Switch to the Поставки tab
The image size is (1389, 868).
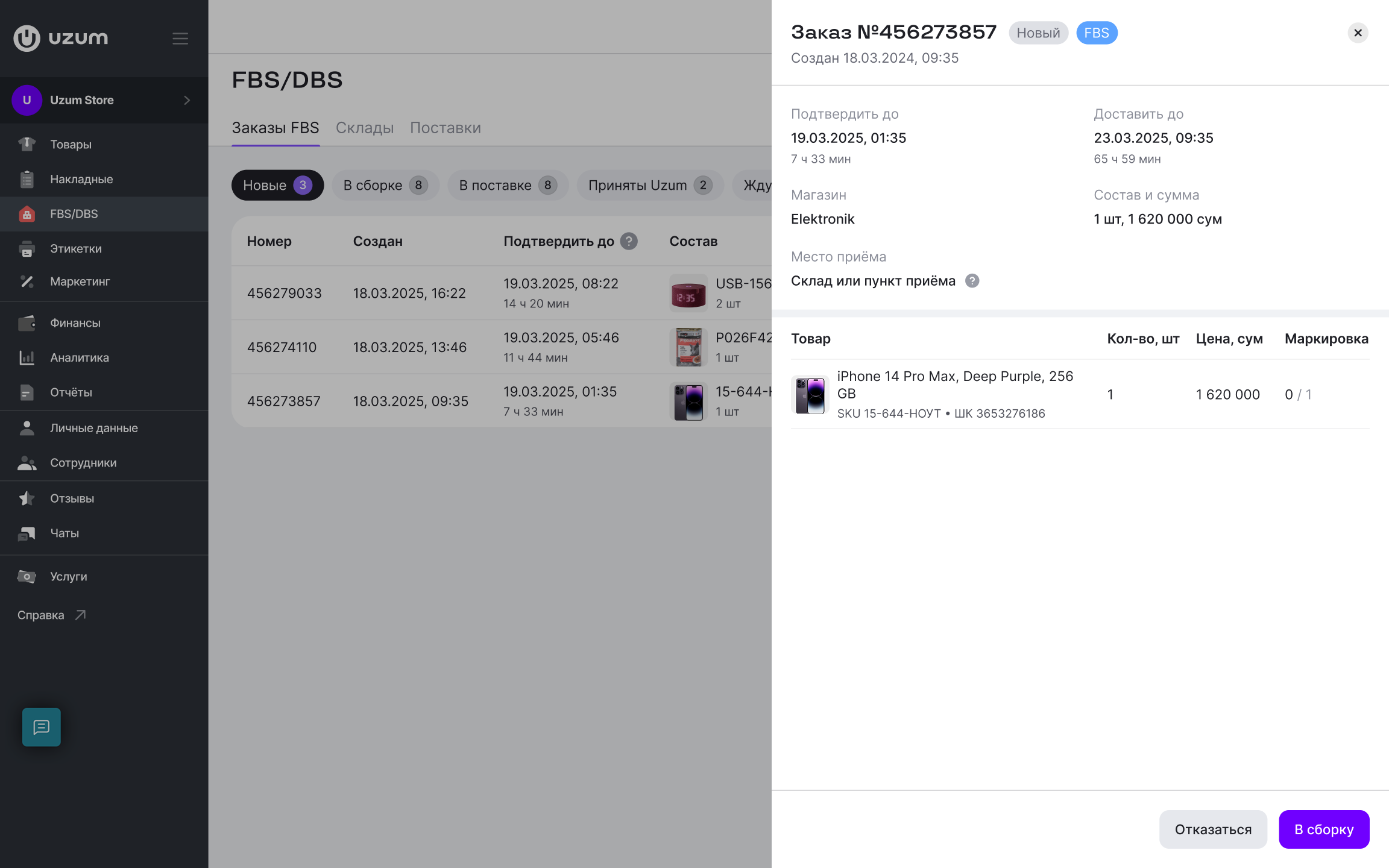coord(446,128)
